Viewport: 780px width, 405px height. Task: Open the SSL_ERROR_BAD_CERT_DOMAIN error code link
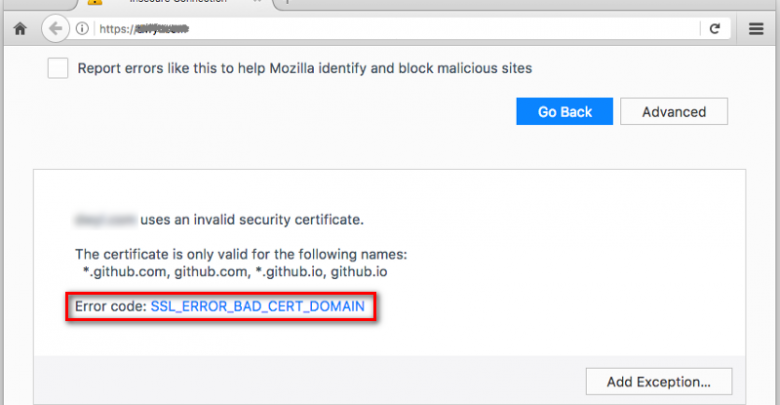point(257,306)
